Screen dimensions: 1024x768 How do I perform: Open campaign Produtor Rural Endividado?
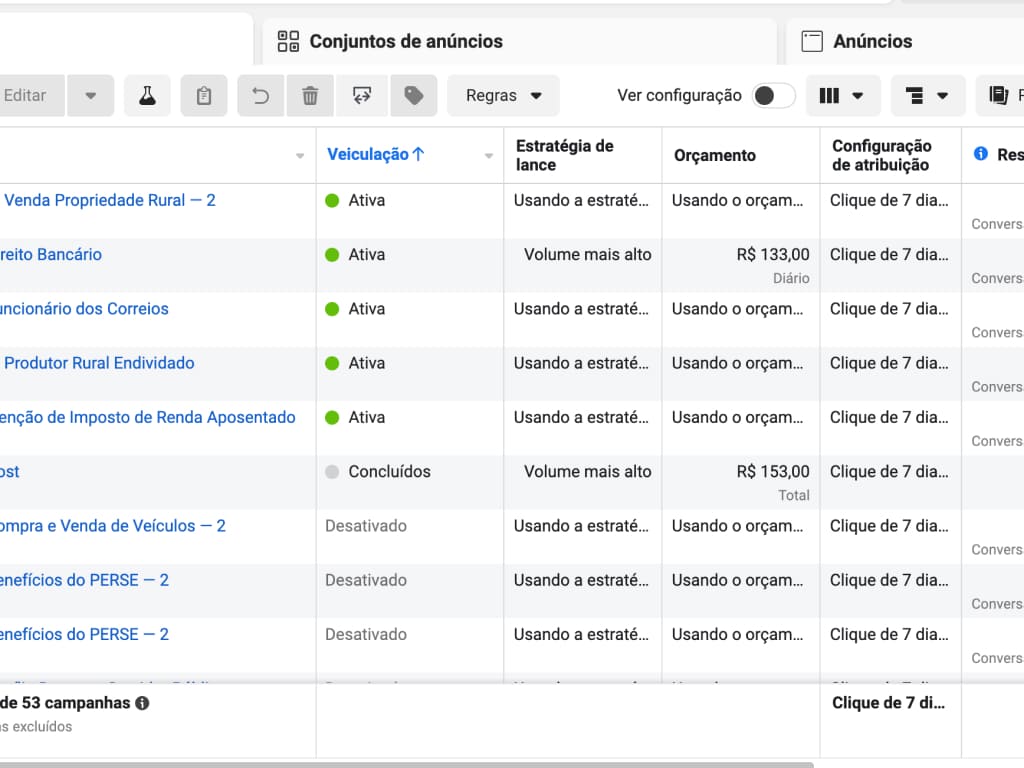pos(99,363)
